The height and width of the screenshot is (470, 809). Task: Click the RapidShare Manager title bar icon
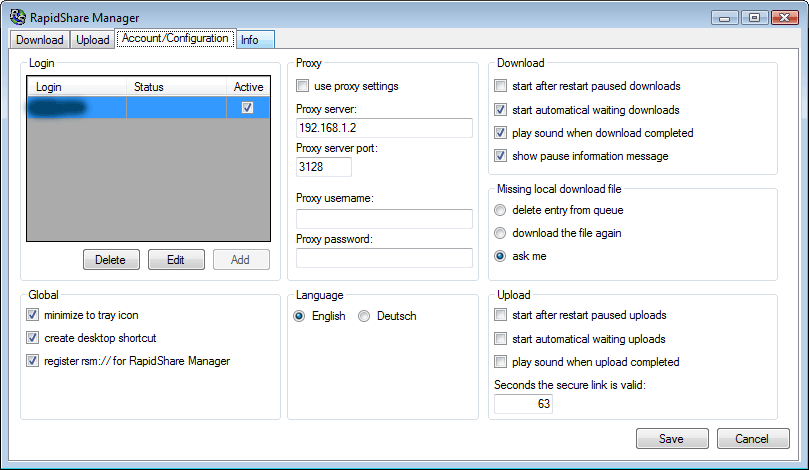(x=17, y=17)
